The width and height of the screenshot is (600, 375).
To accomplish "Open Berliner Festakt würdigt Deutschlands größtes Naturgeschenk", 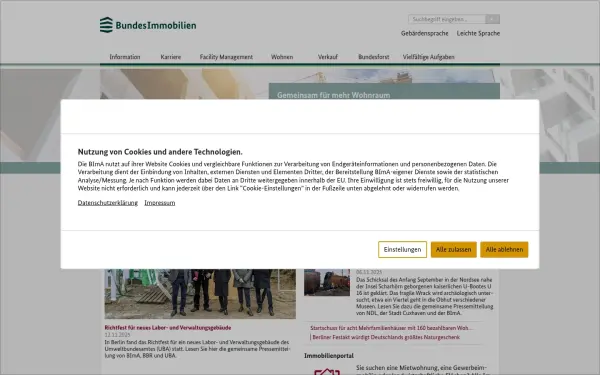I will [x=386, y=338].
